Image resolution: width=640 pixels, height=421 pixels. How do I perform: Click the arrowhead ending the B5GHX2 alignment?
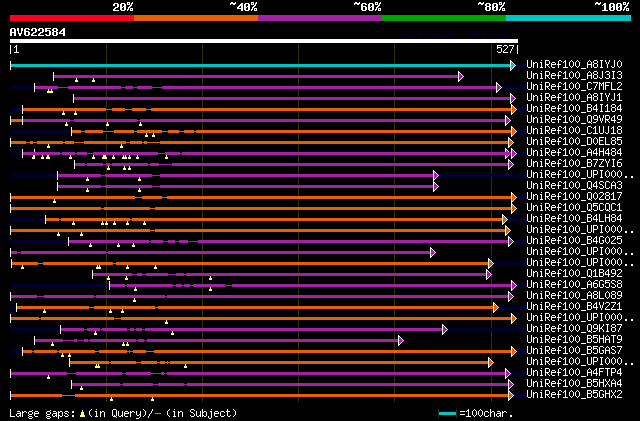pos(511,396)
